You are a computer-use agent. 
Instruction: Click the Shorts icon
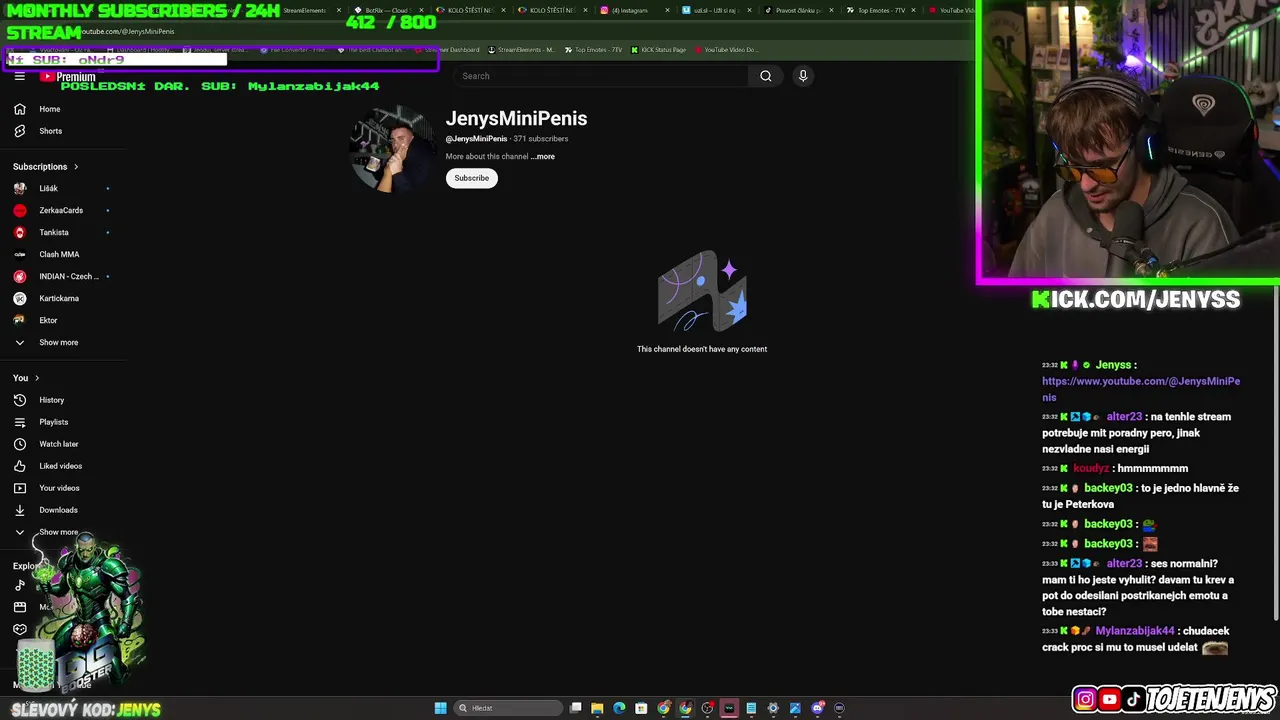20,131
